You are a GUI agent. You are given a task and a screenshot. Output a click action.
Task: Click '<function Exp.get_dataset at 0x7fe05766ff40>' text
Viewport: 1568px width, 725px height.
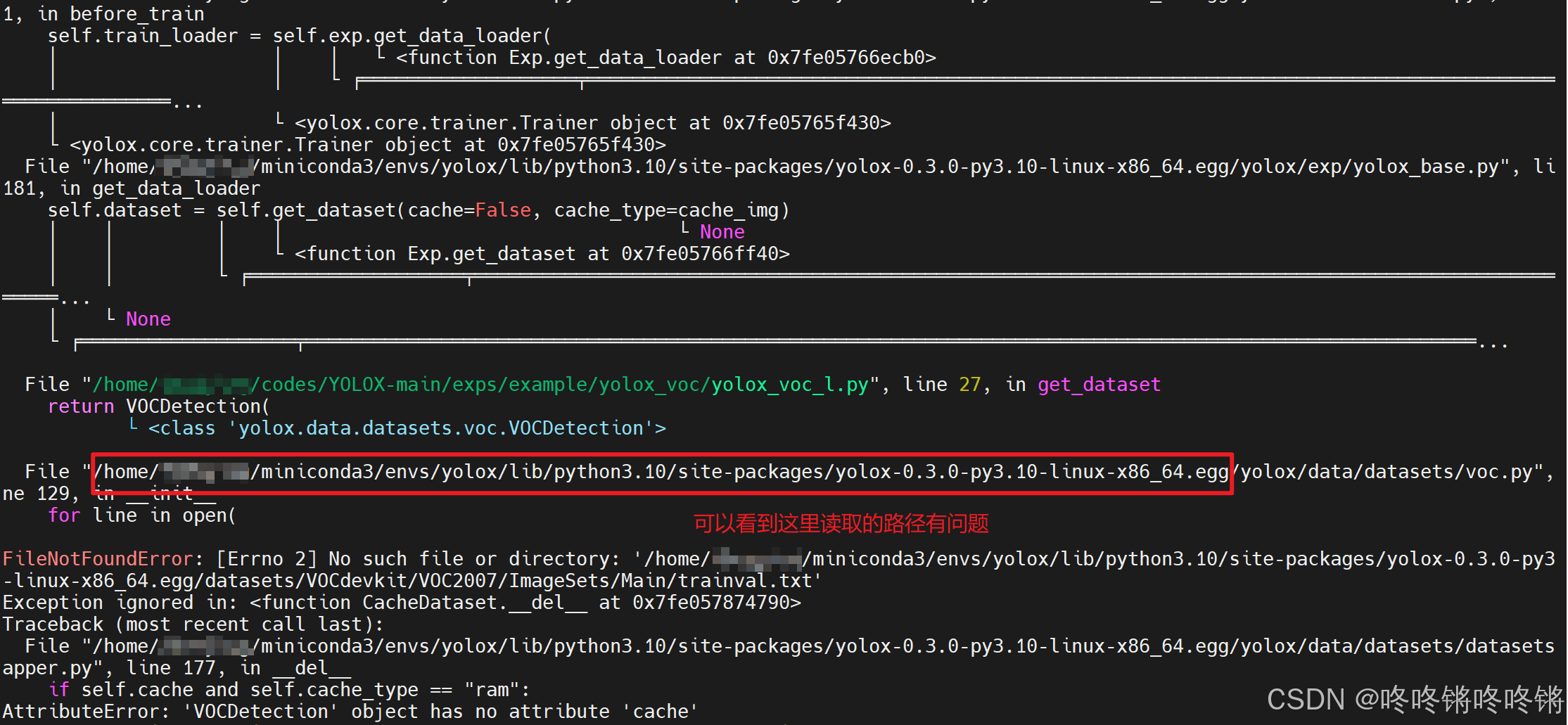point(542,254)
